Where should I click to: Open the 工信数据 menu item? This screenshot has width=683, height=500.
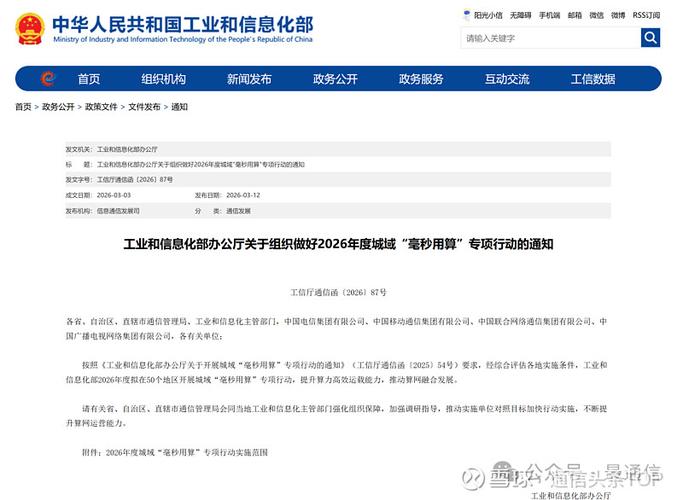click(593, 79)
